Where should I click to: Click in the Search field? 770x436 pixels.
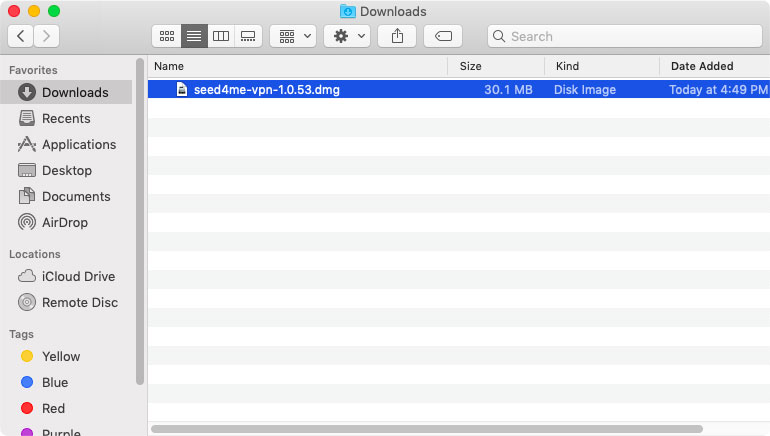tap(625, 36)
